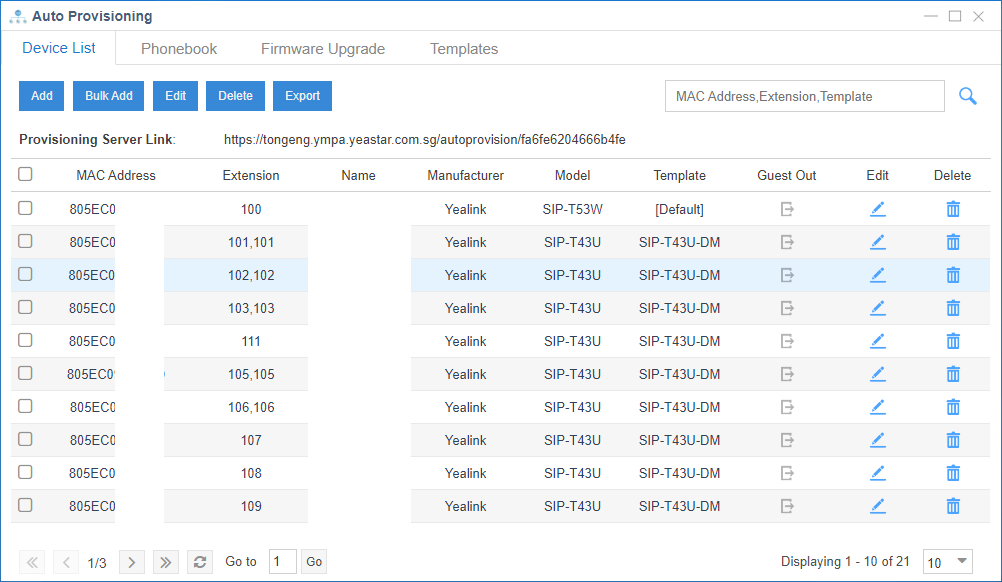Open the Firmware Upgrade tab

point(322,48)
